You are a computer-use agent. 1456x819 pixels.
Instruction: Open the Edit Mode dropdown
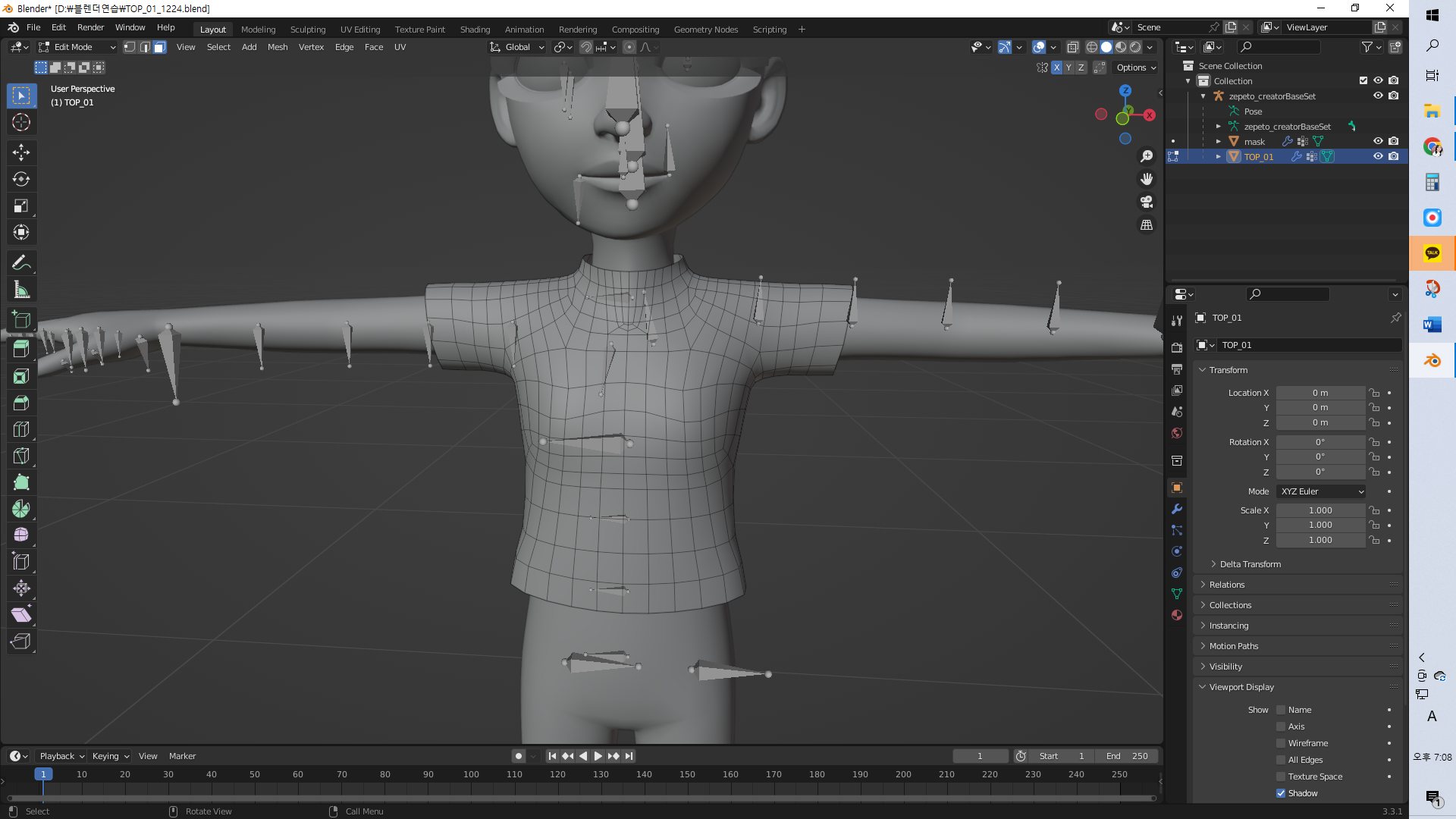pos(77,47)
